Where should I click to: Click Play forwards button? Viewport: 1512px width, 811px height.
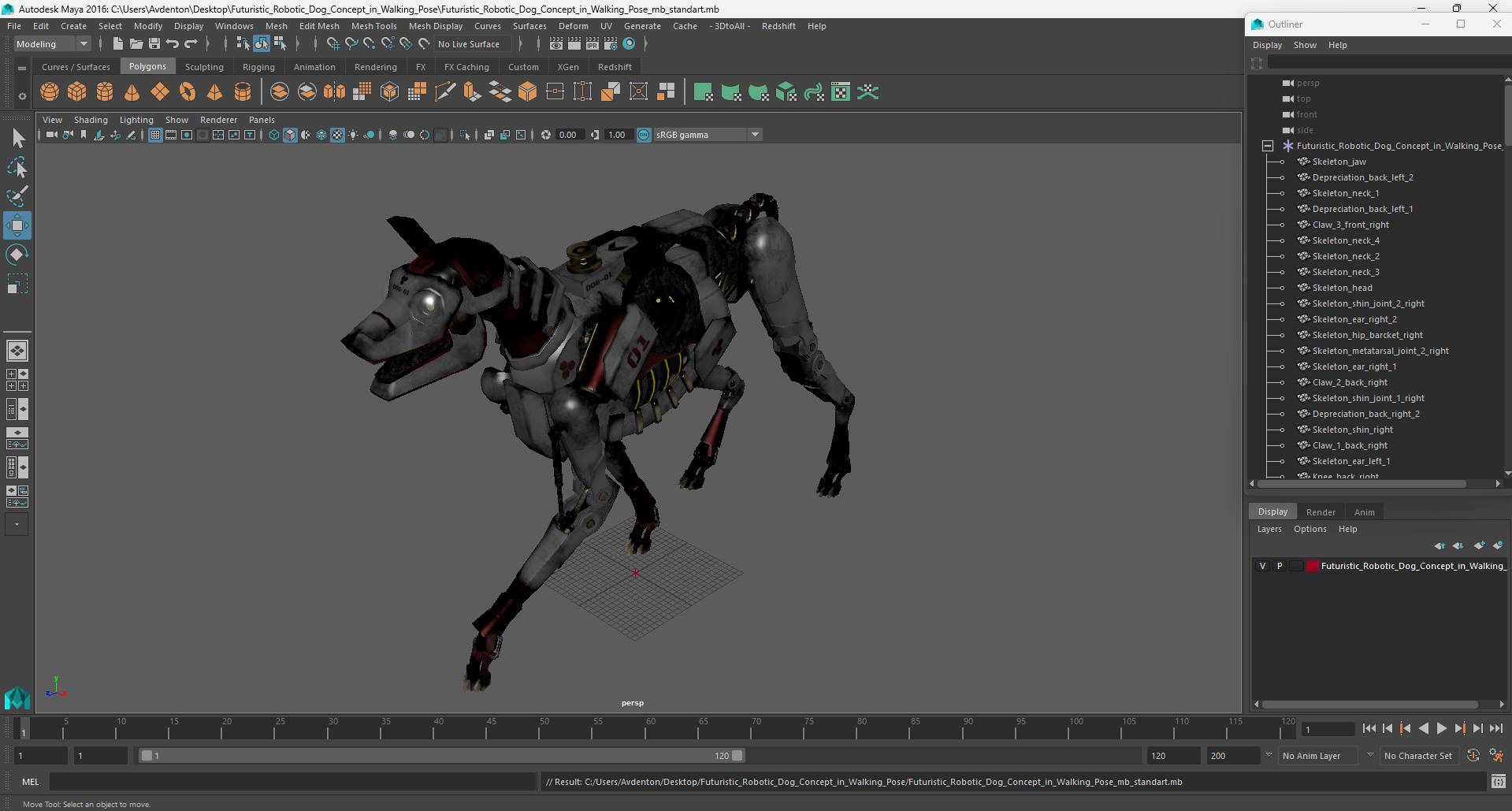pos(1441,729)
